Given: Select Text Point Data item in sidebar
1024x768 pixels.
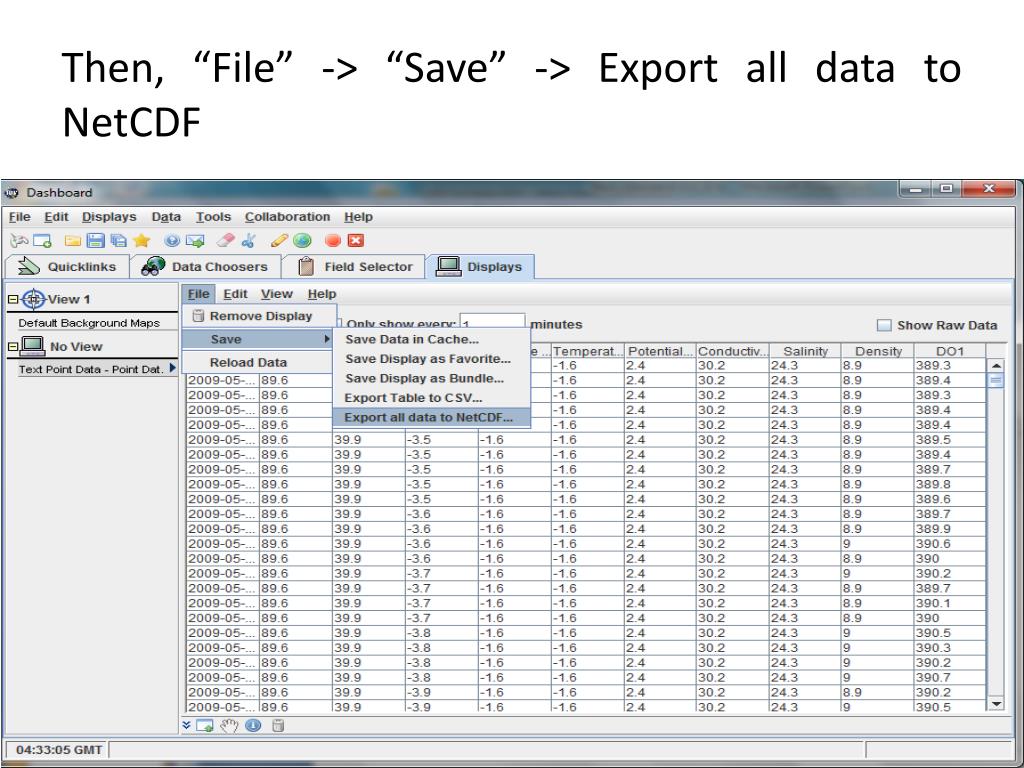Looking at the screenshot, I should coord(90,369).
